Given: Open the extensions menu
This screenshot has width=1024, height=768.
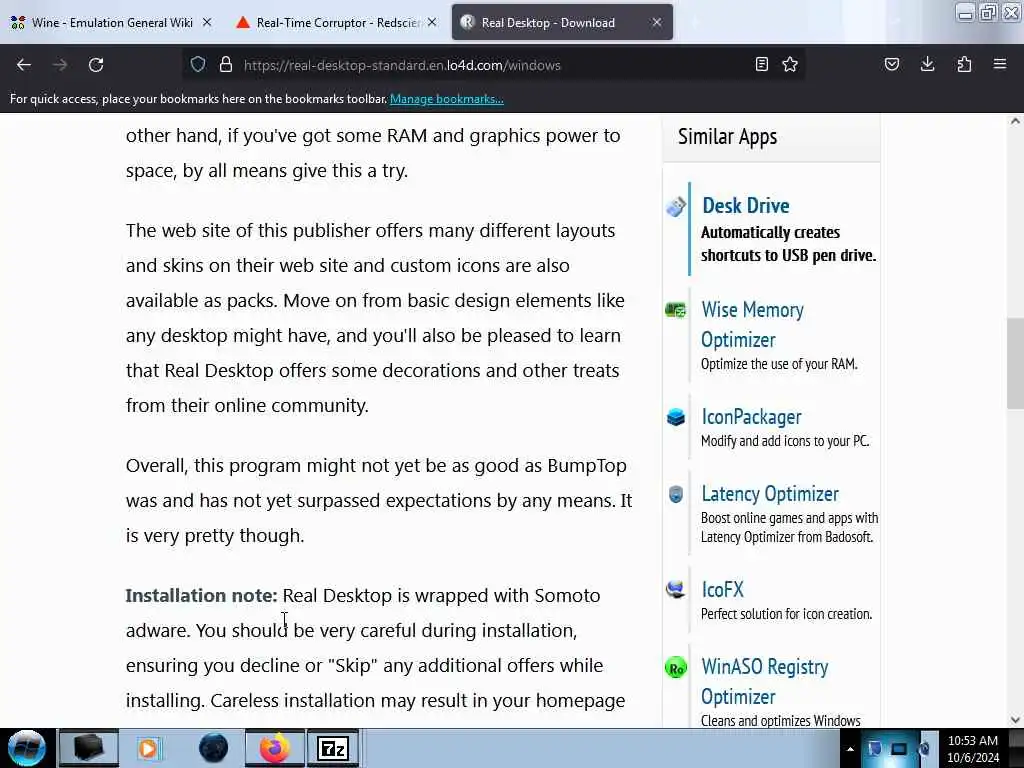Looking at the screenshot, I should pyautogui.click(x=964, y=65).
